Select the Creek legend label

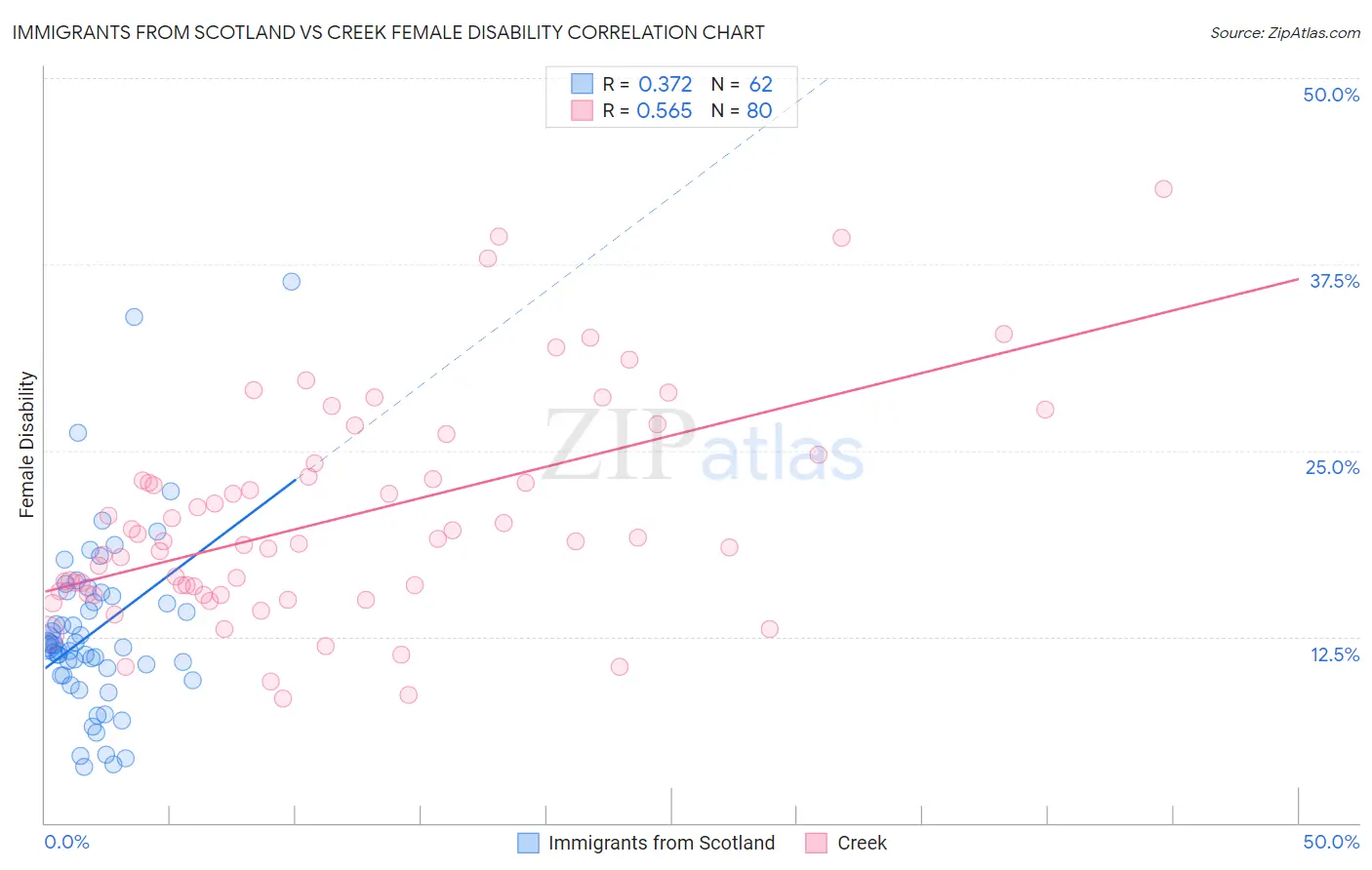[863, 843]
